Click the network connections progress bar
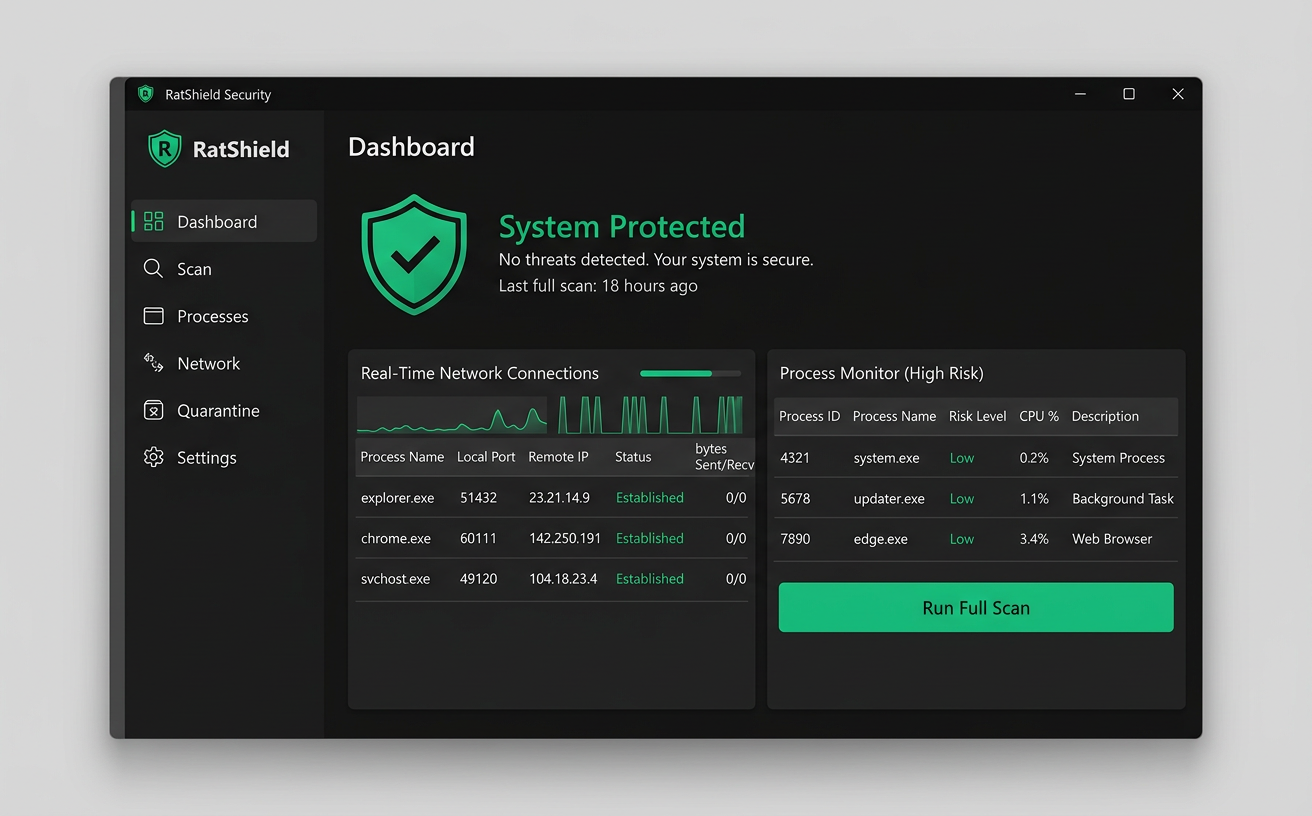This screenshot has height=816, width=1312. point(691,373)
